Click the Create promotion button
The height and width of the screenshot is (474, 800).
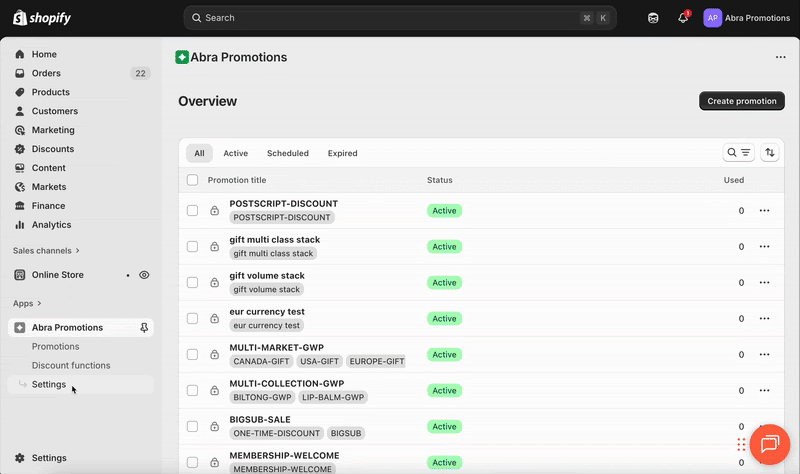pos(741,101)
